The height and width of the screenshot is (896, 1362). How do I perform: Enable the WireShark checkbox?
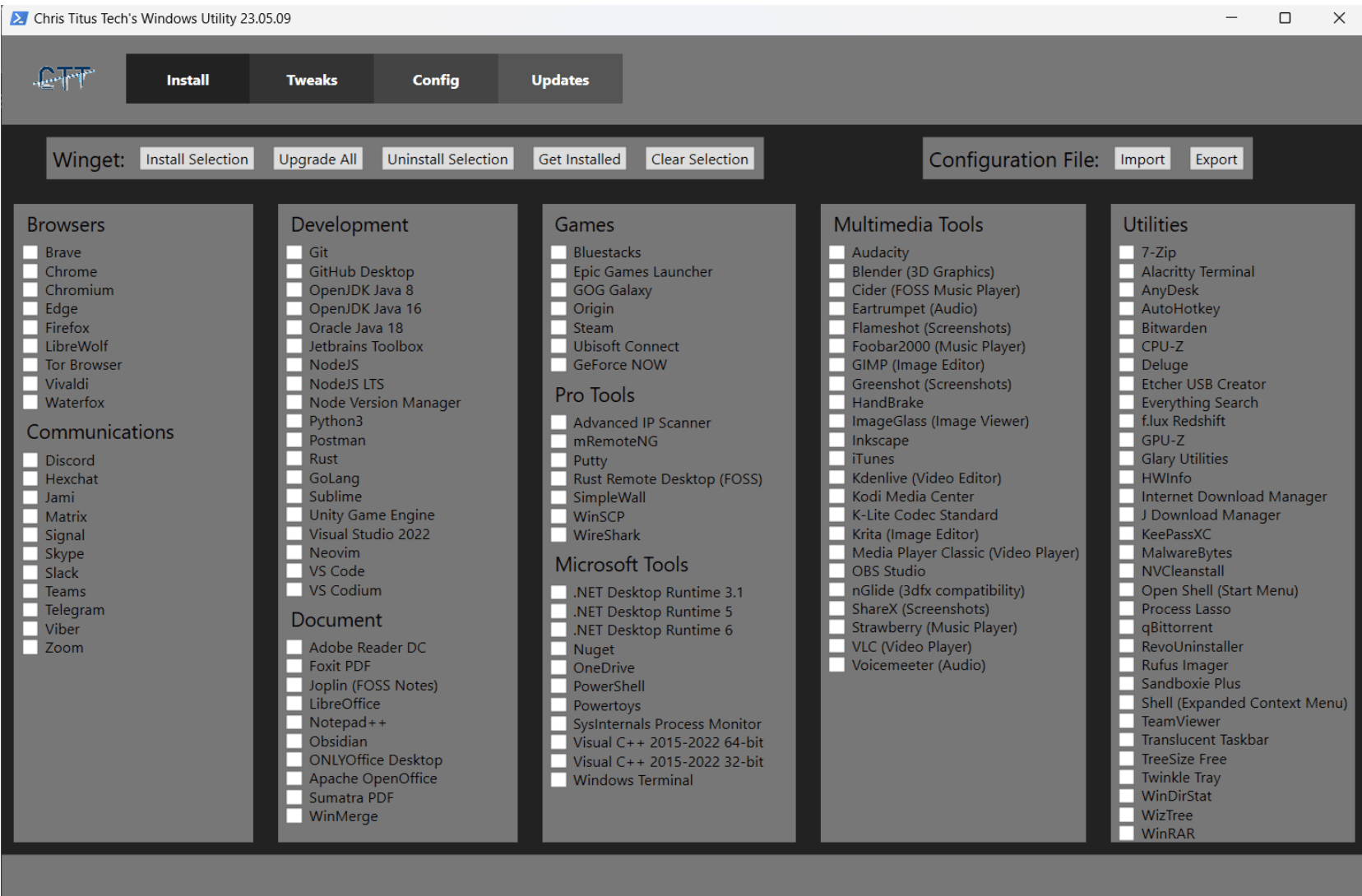click(558, 535)
